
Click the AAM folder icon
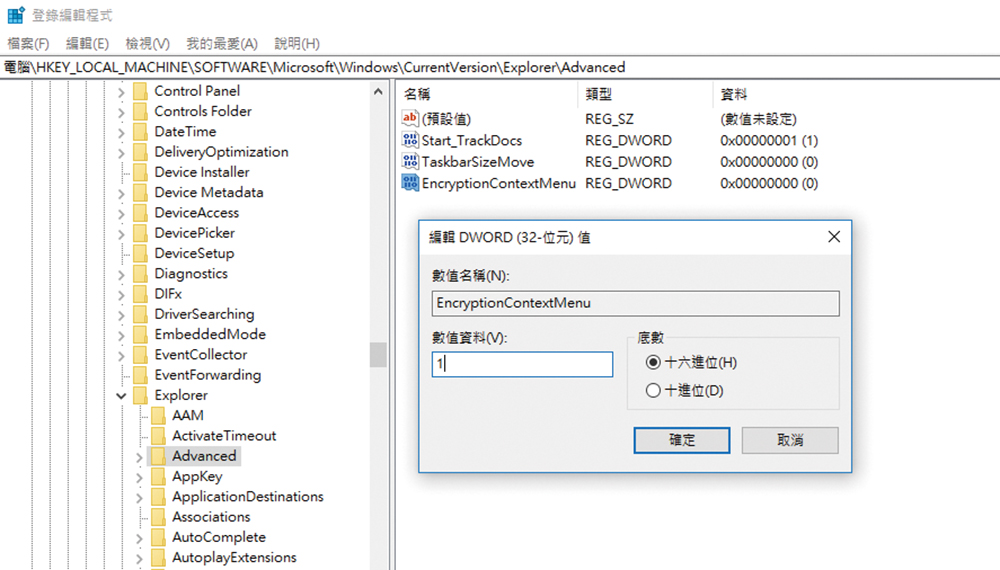(158, 416)
